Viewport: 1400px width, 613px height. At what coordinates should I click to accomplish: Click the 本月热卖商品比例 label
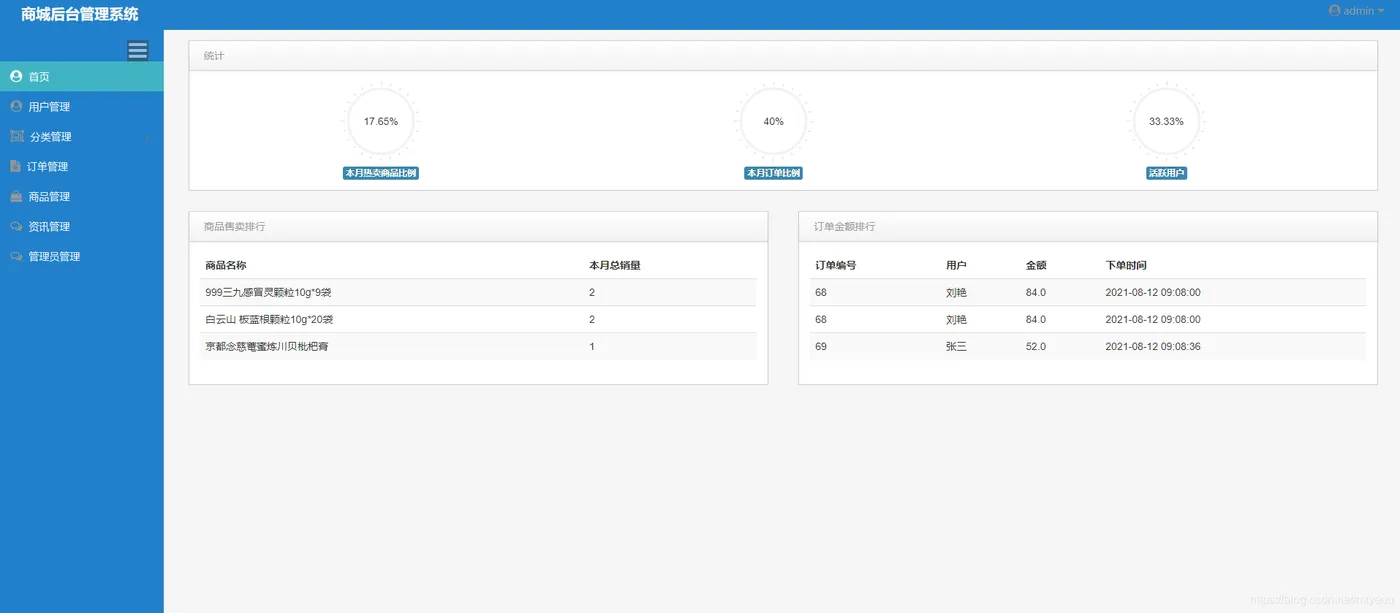(x=380, y=173)
